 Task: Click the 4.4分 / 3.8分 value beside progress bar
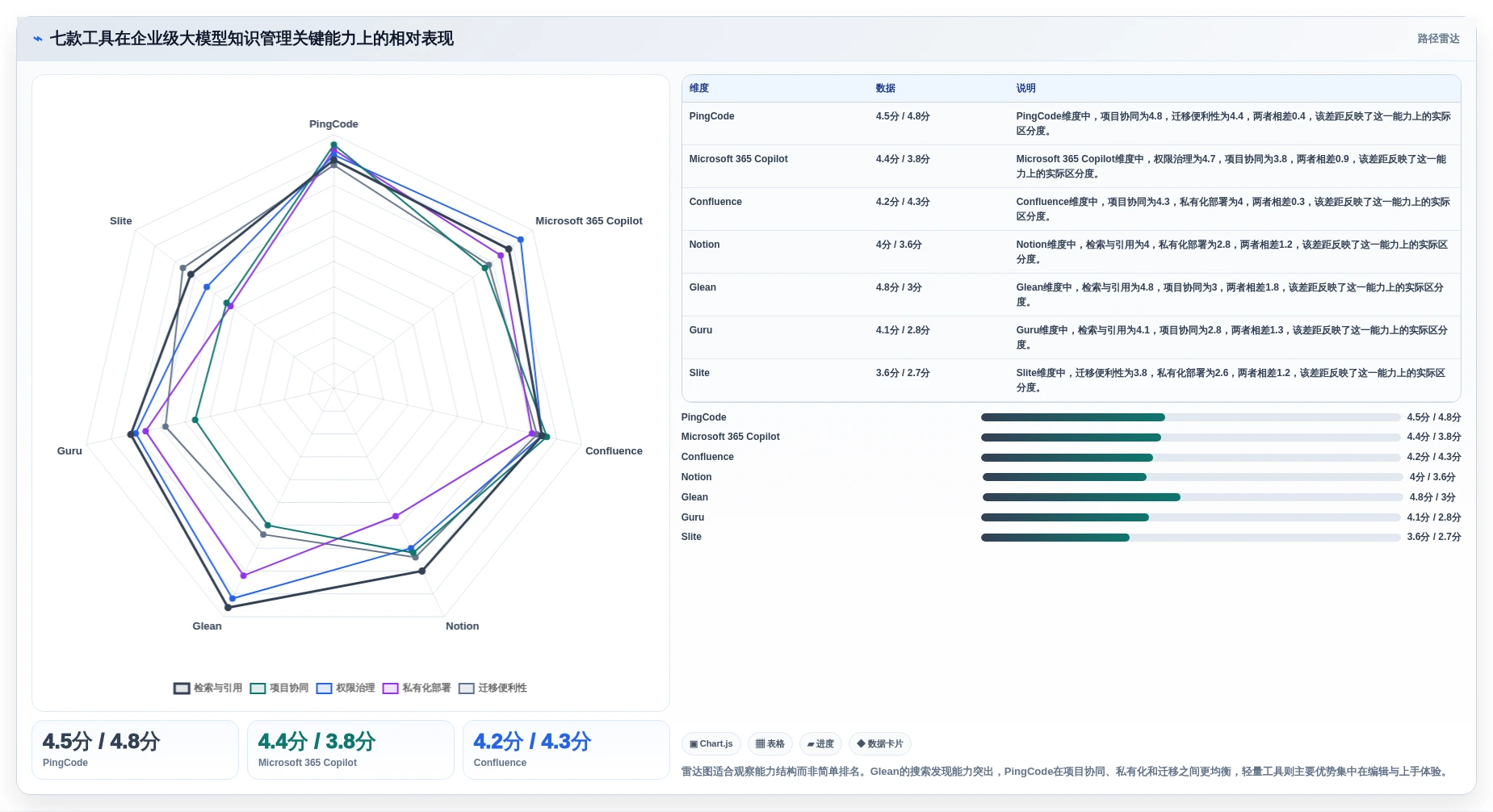click(1434, 437)
